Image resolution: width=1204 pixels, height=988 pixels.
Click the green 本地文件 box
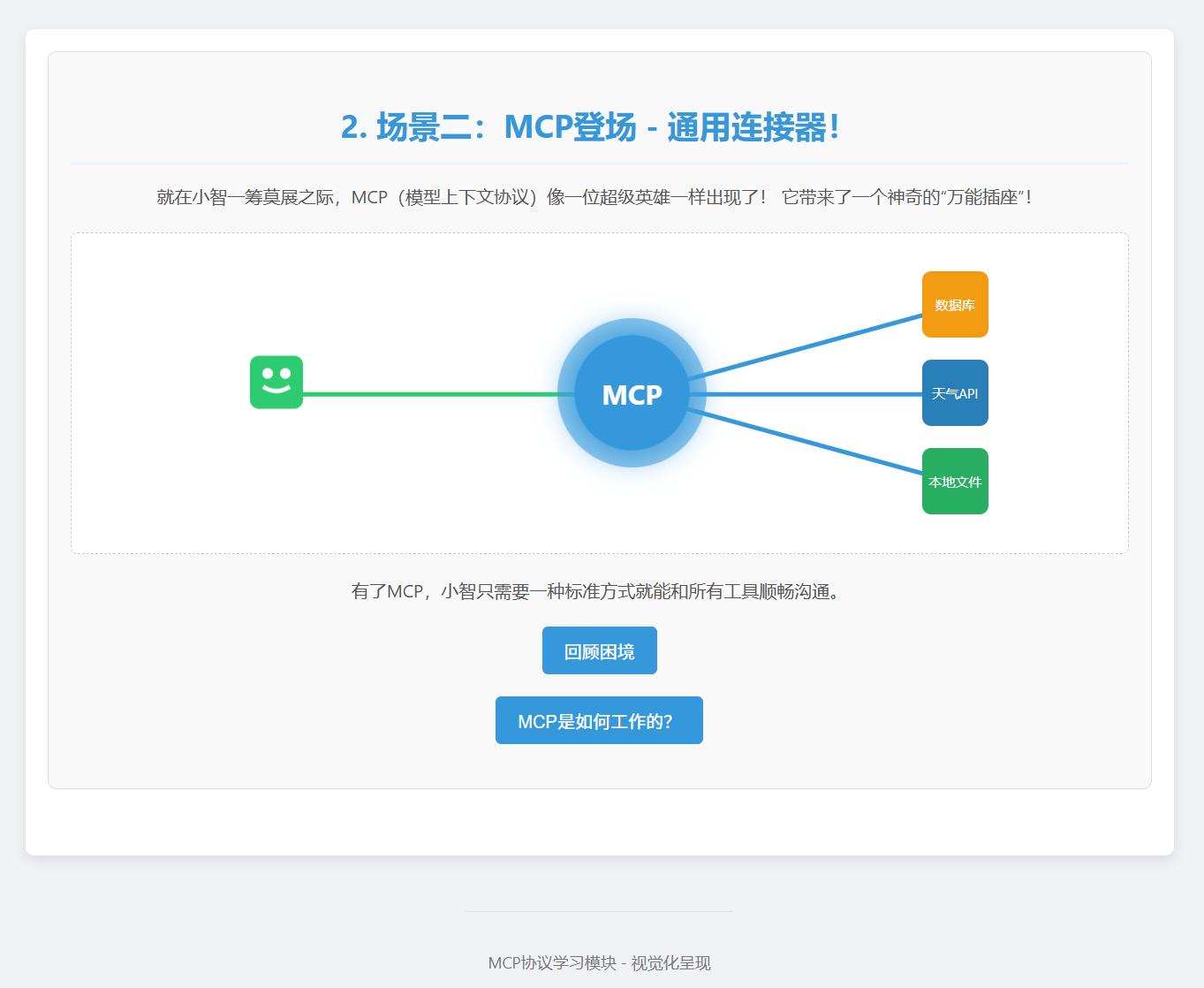955,482
